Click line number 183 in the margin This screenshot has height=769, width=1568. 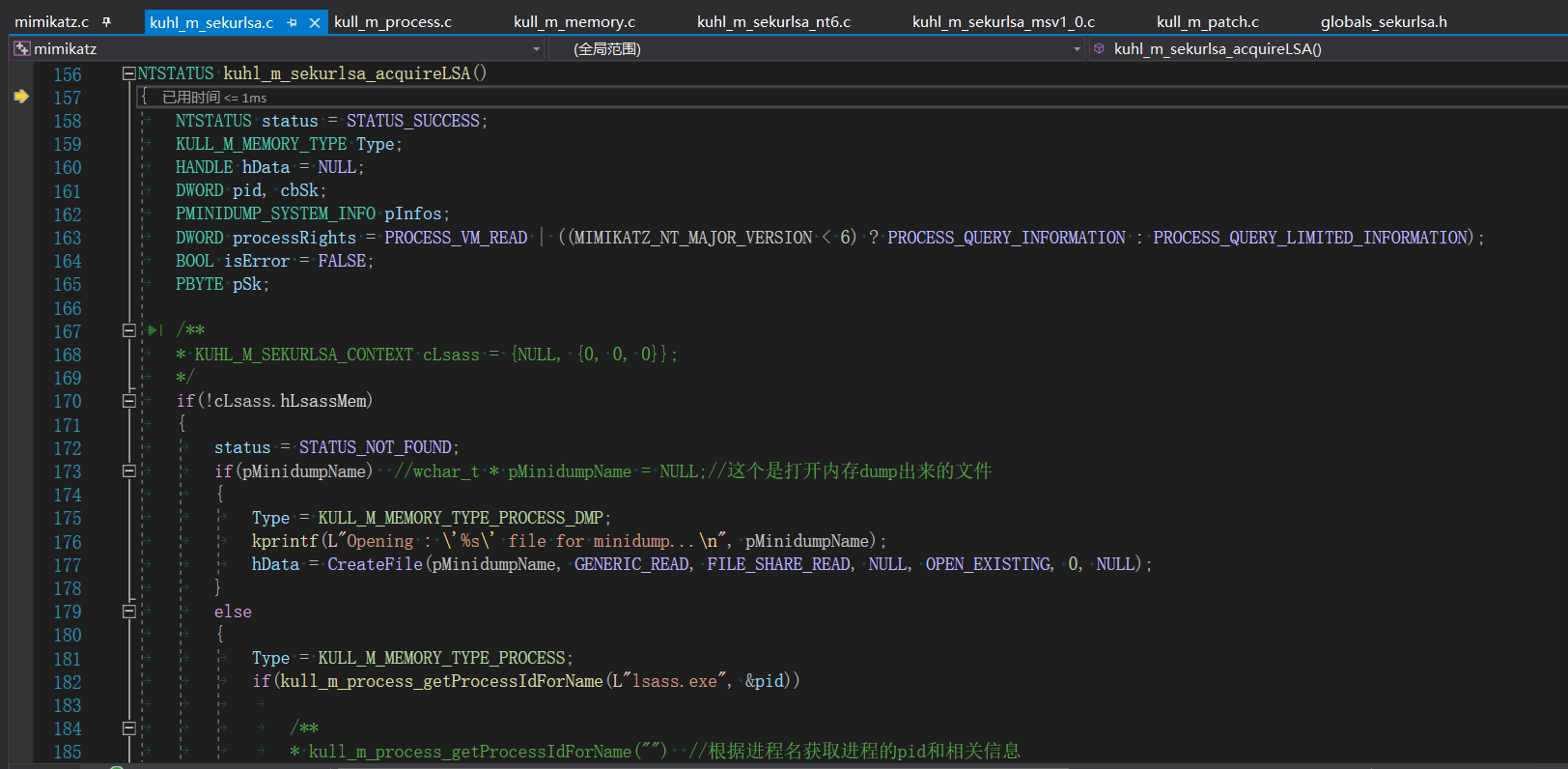coord(68,705)
